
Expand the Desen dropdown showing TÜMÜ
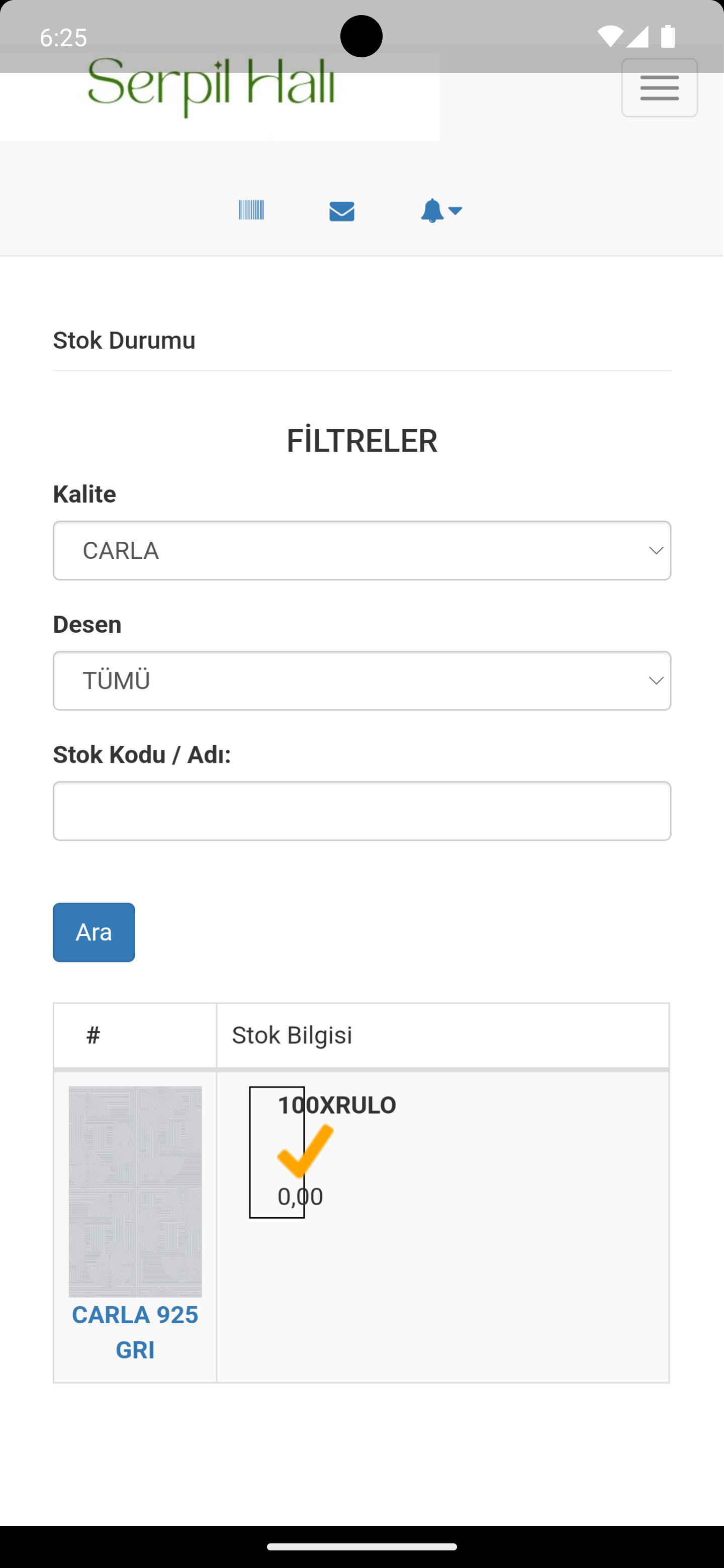pos(361,680)
